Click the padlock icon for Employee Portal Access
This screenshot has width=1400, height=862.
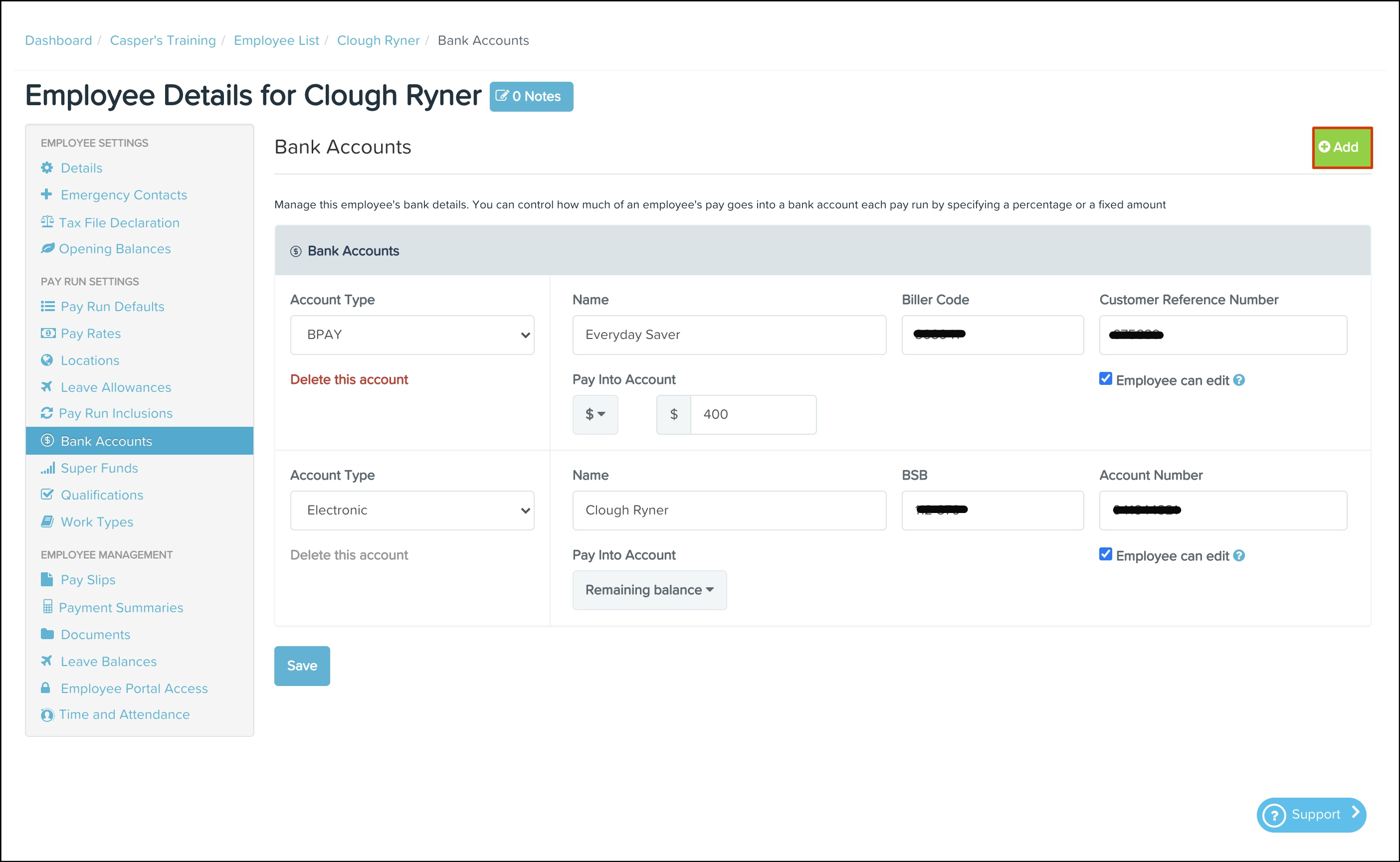pyautogui.click(x=45, y=688)
